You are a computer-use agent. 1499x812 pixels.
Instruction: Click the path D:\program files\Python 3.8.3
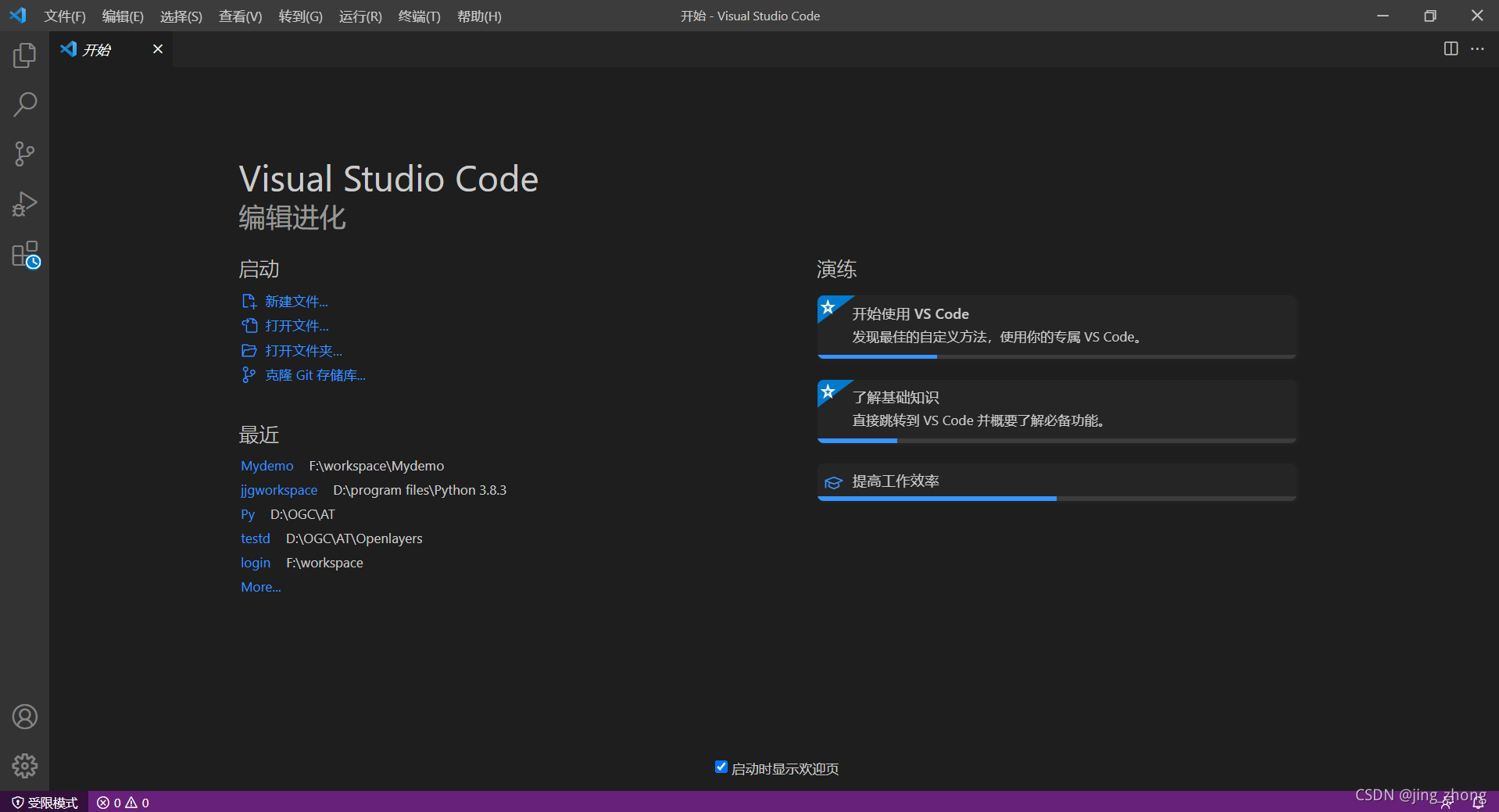pos(420,490)
